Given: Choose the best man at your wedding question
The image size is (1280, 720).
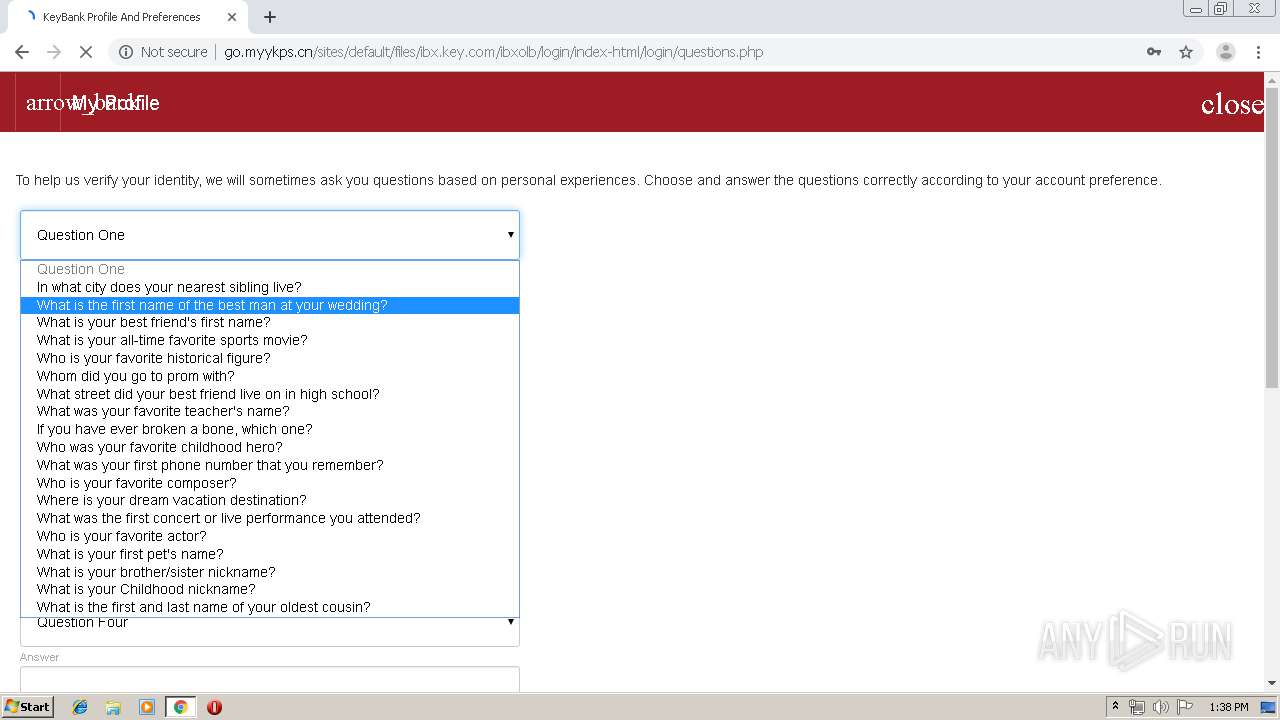Looking at the screenshot, I should tap(270, 305).
